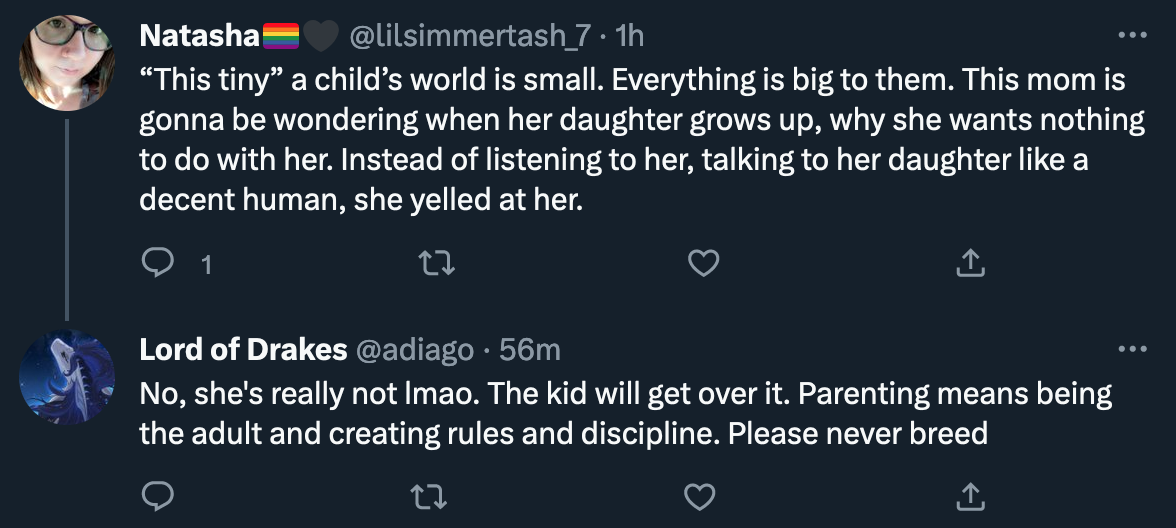This screenshot has width=1176, height=528.
Task: Open Natasha's tweet text for details
Action: (x=642, y=141)
